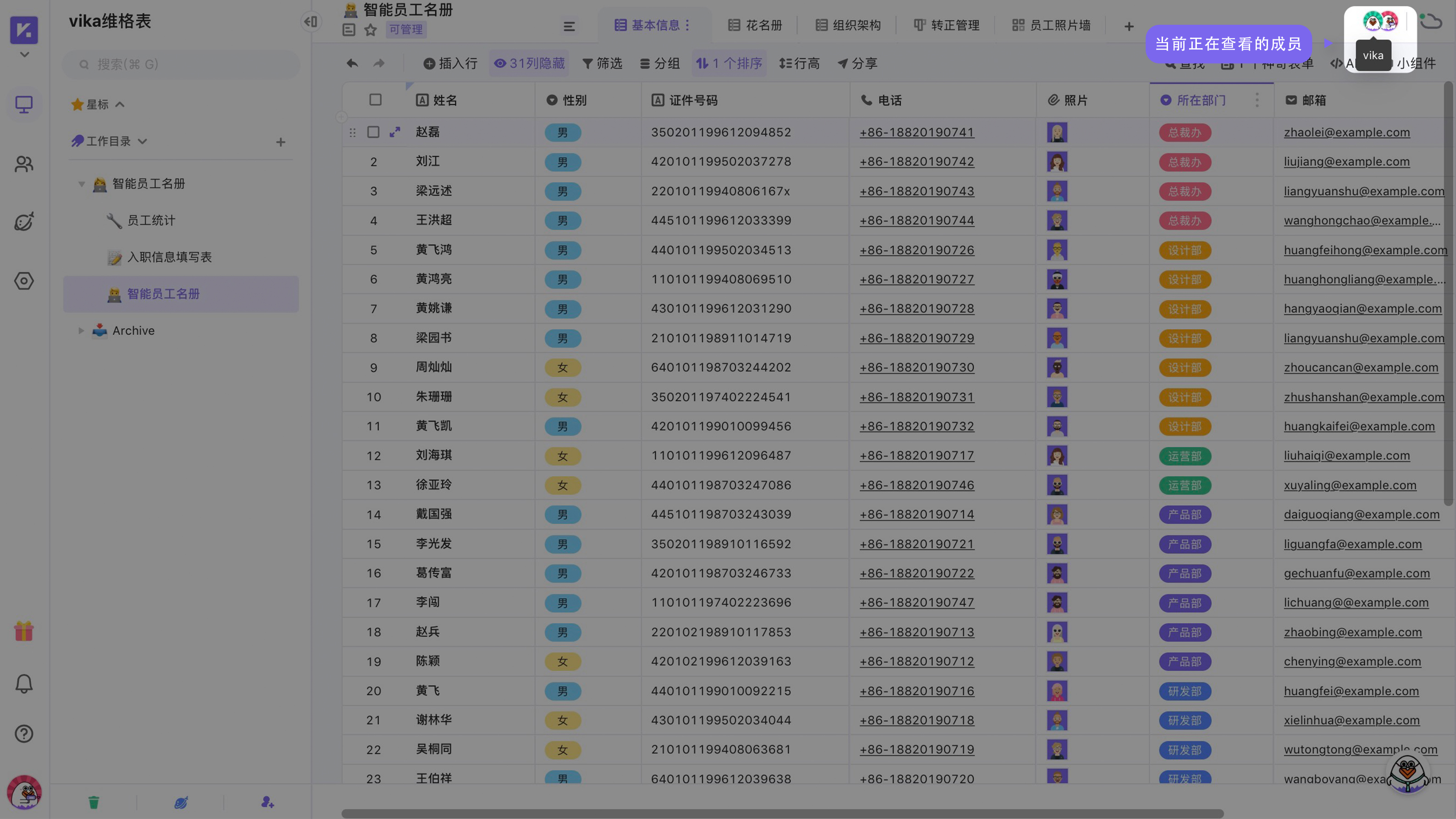
Task: Click the settings gear icon in sidebar
Action: (24, 281)
